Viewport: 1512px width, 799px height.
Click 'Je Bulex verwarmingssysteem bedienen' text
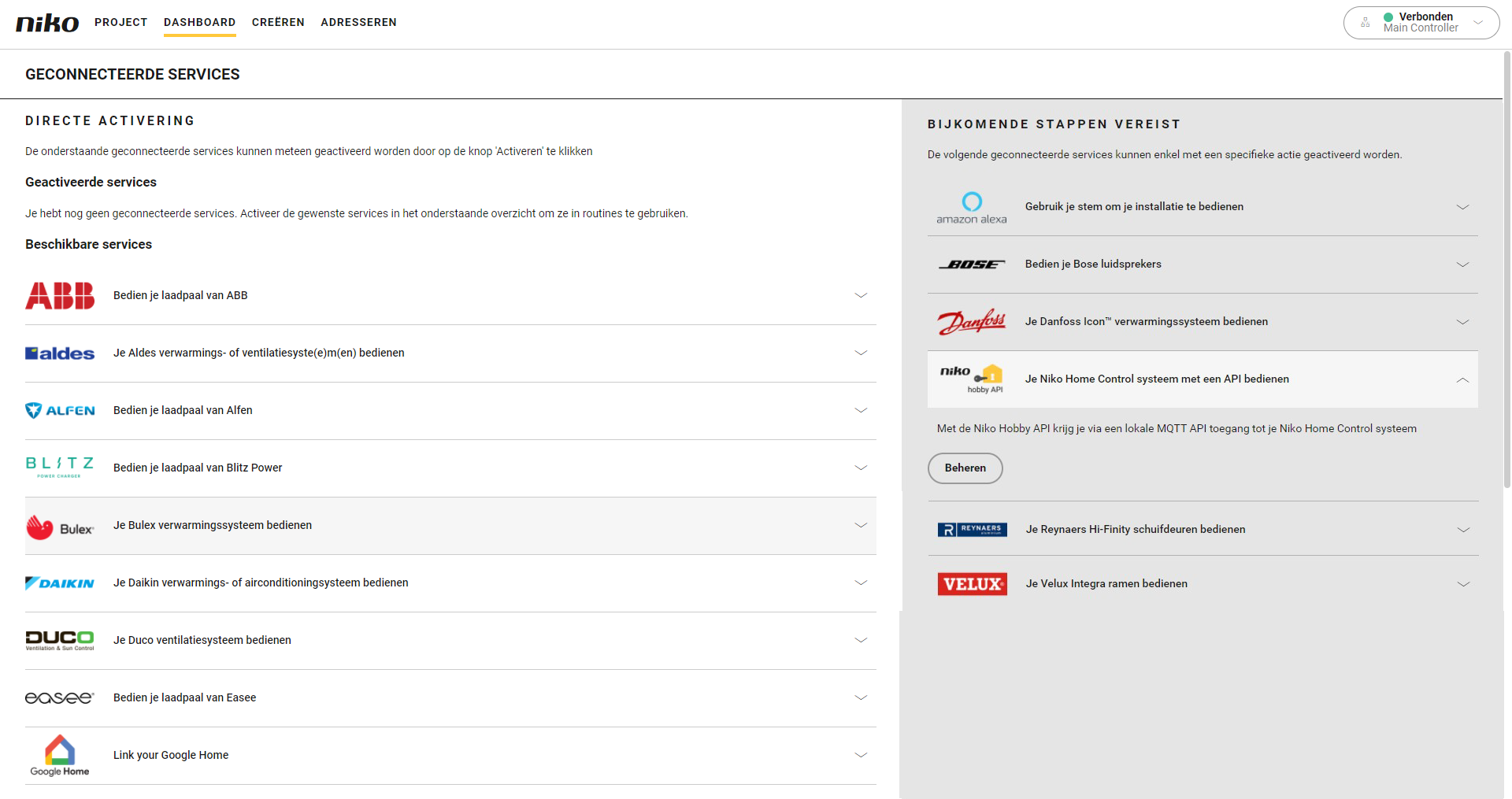click(x=213, y=525)
